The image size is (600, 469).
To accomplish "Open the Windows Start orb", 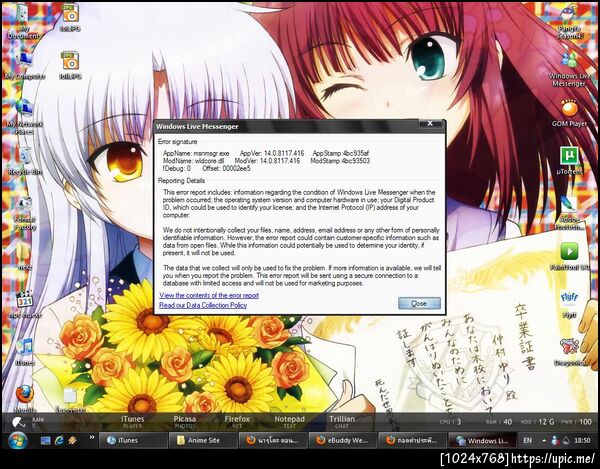I will [17, 440].
